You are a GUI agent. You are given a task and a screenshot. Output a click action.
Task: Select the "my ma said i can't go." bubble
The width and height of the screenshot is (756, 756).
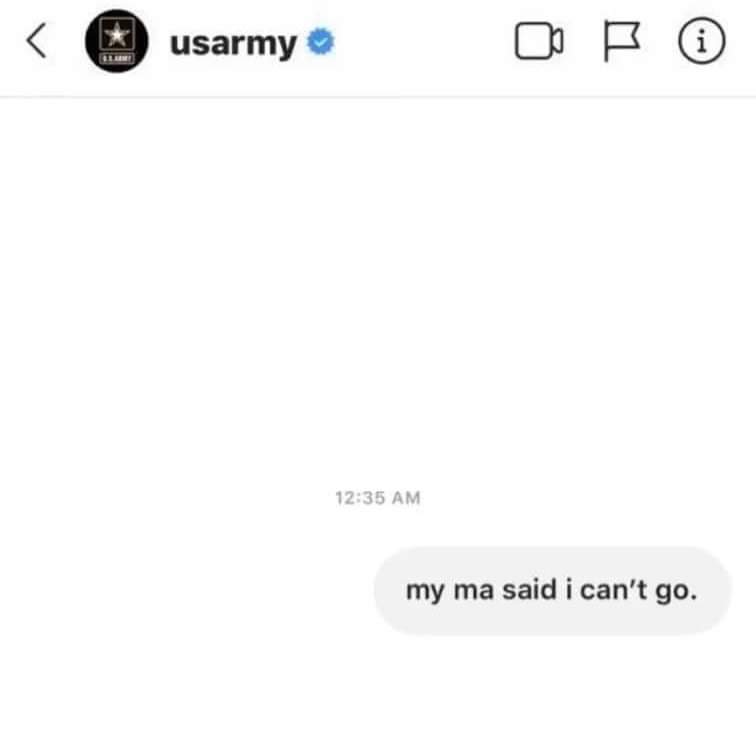coord(553,591)
